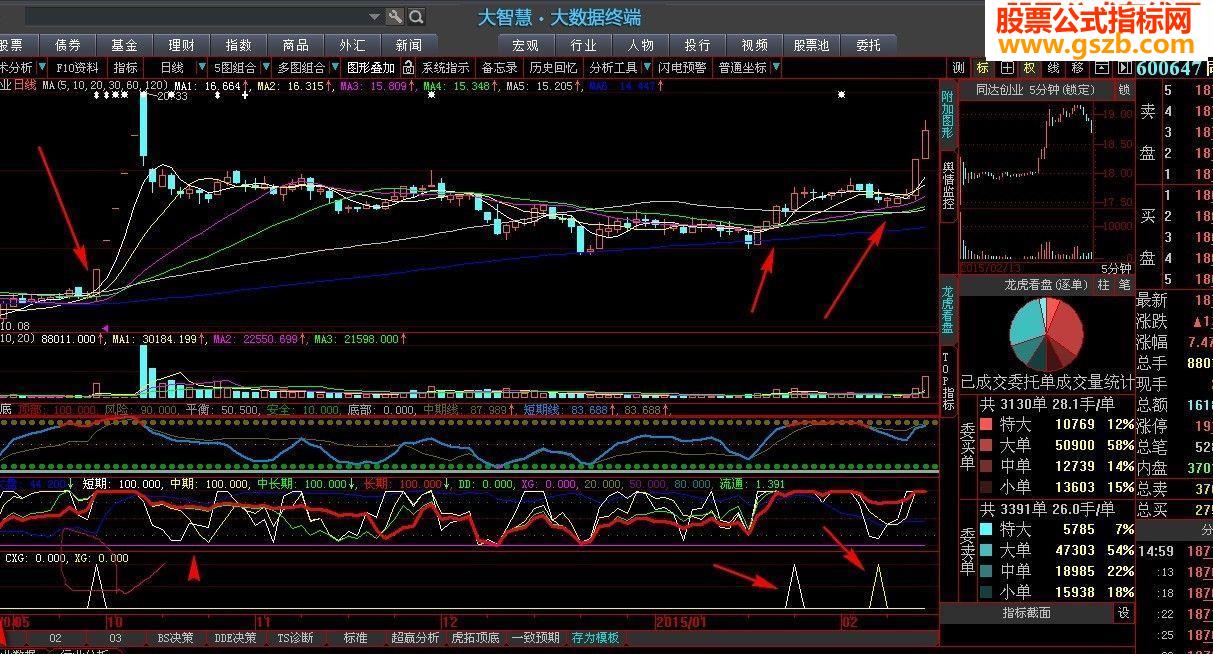Viewport: 1213px width, 654px height.
Task: Expand the 多图组合 dropdown arrow
Action: [334, 68]
